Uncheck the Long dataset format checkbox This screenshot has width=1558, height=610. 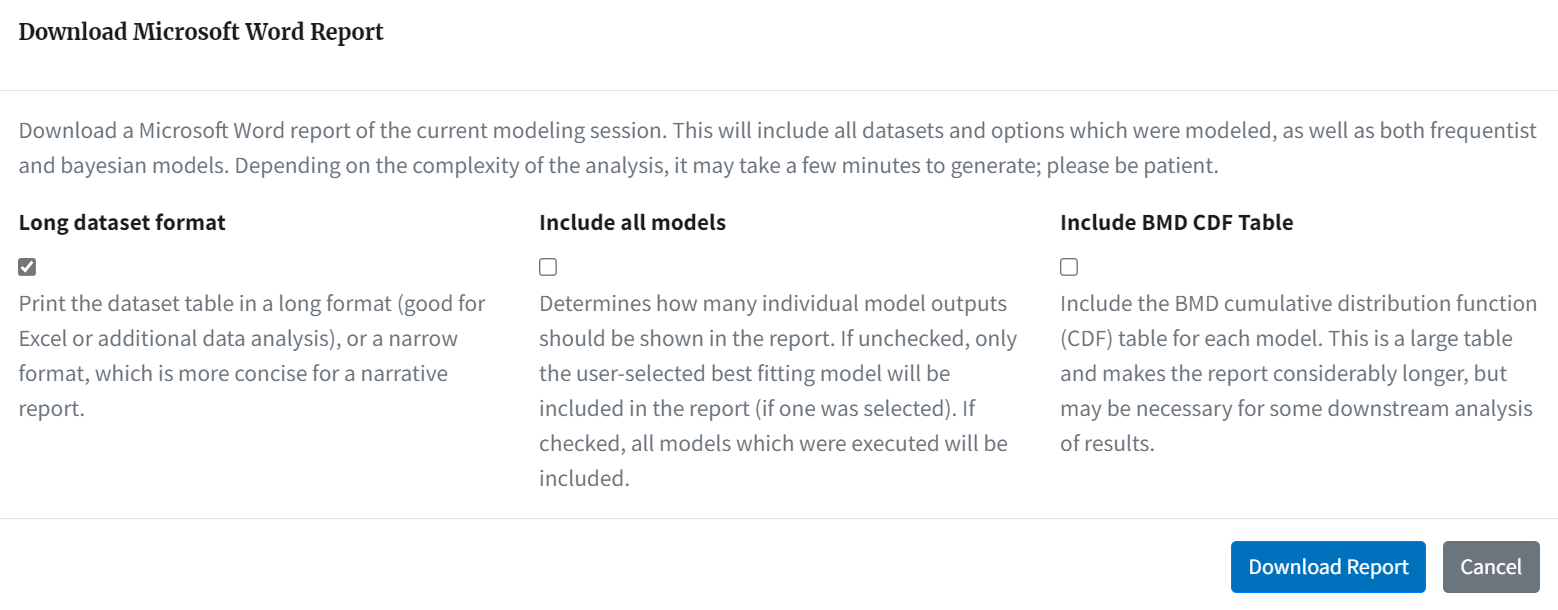(27, 267)
